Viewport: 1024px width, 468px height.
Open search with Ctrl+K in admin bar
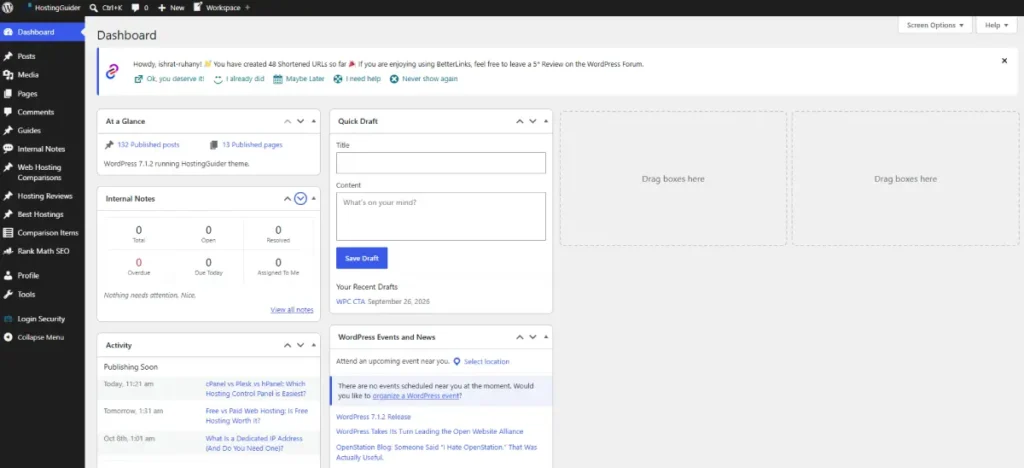(x=106, y=8)
